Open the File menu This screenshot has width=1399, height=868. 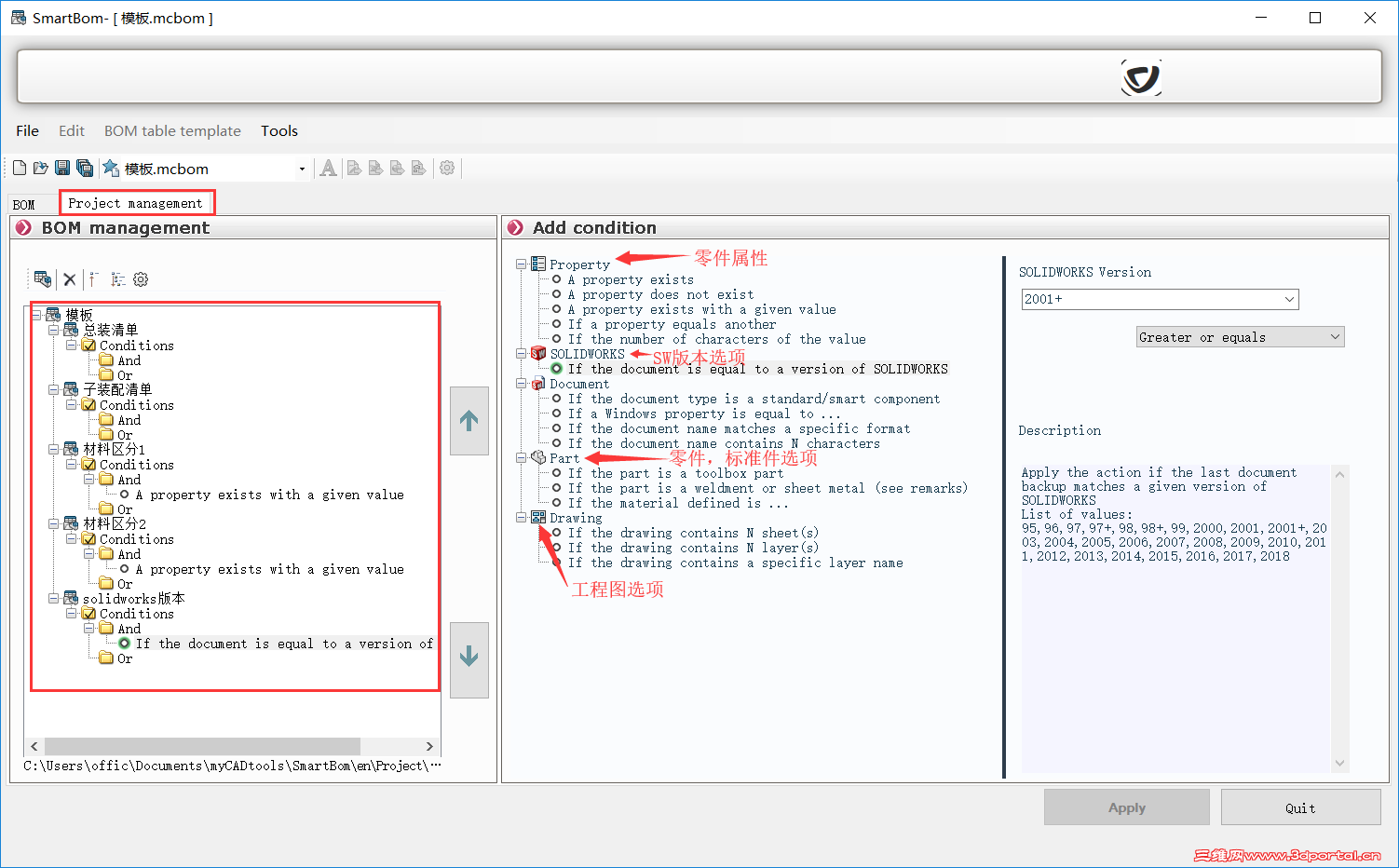(x=27, y=130)
